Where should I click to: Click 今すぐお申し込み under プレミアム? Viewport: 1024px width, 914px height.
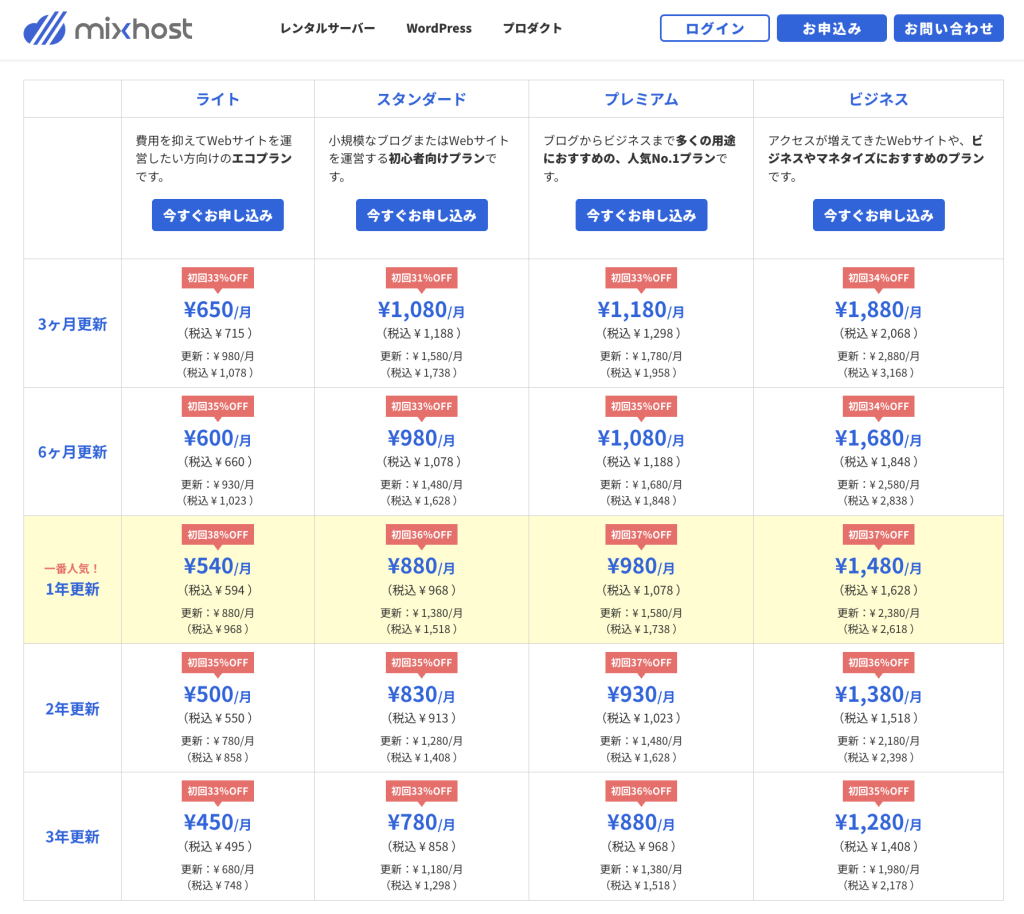(641, 215)
